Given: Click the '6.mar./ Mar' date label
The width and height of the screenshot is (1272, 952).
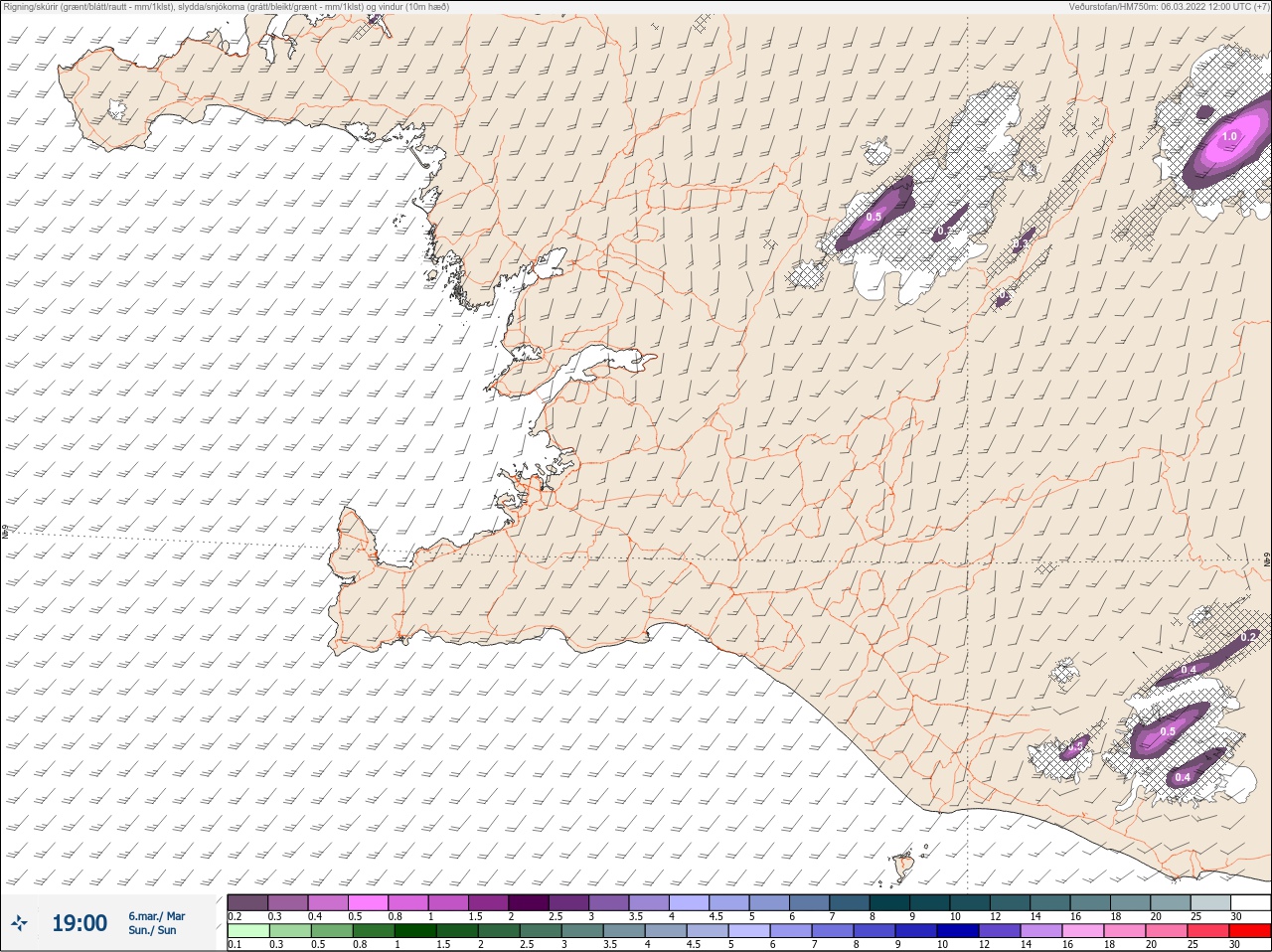Looking at the screenshot, I should coord(156,916).
